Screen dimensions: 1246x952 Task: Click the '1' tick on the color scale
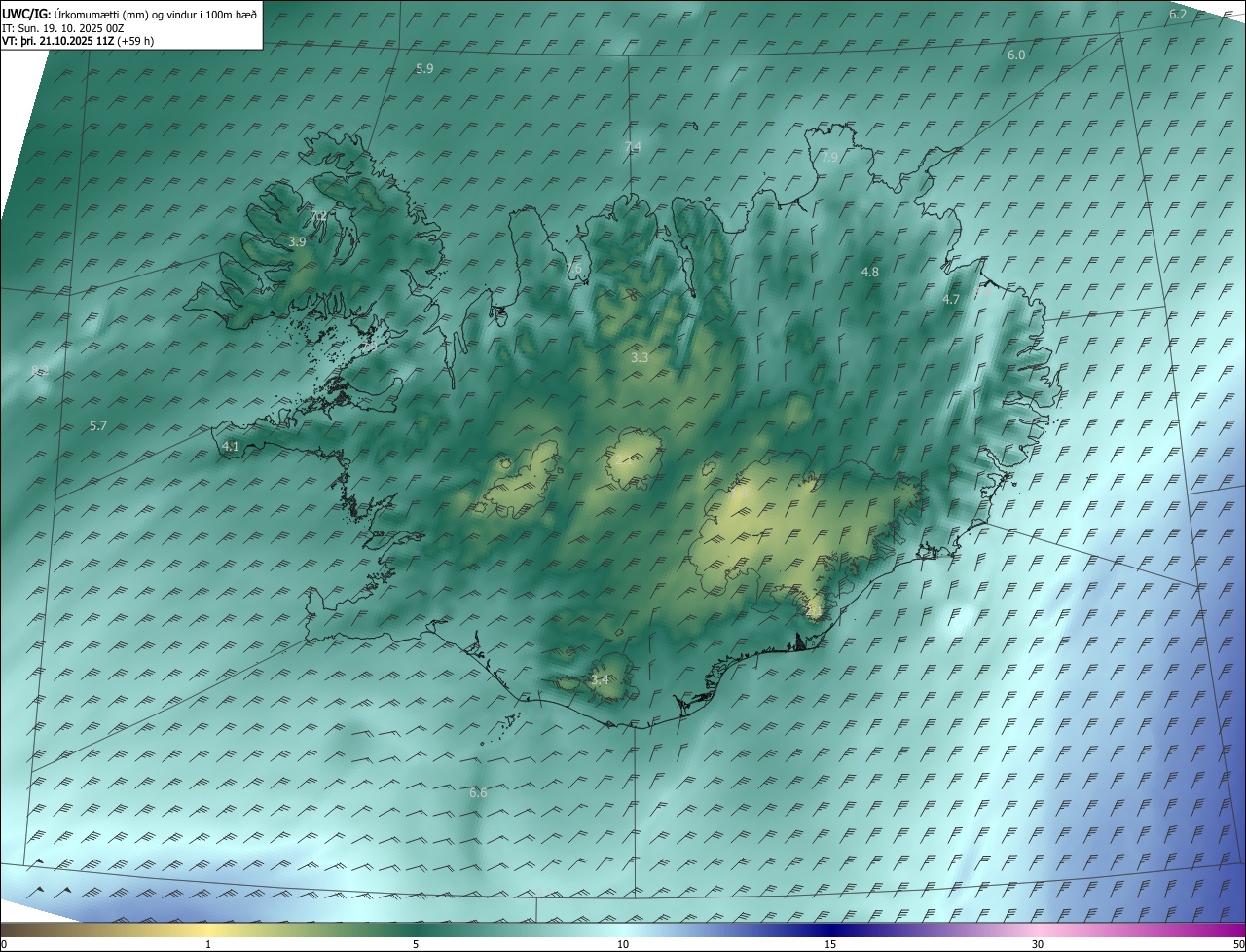(x=208, y=944)
